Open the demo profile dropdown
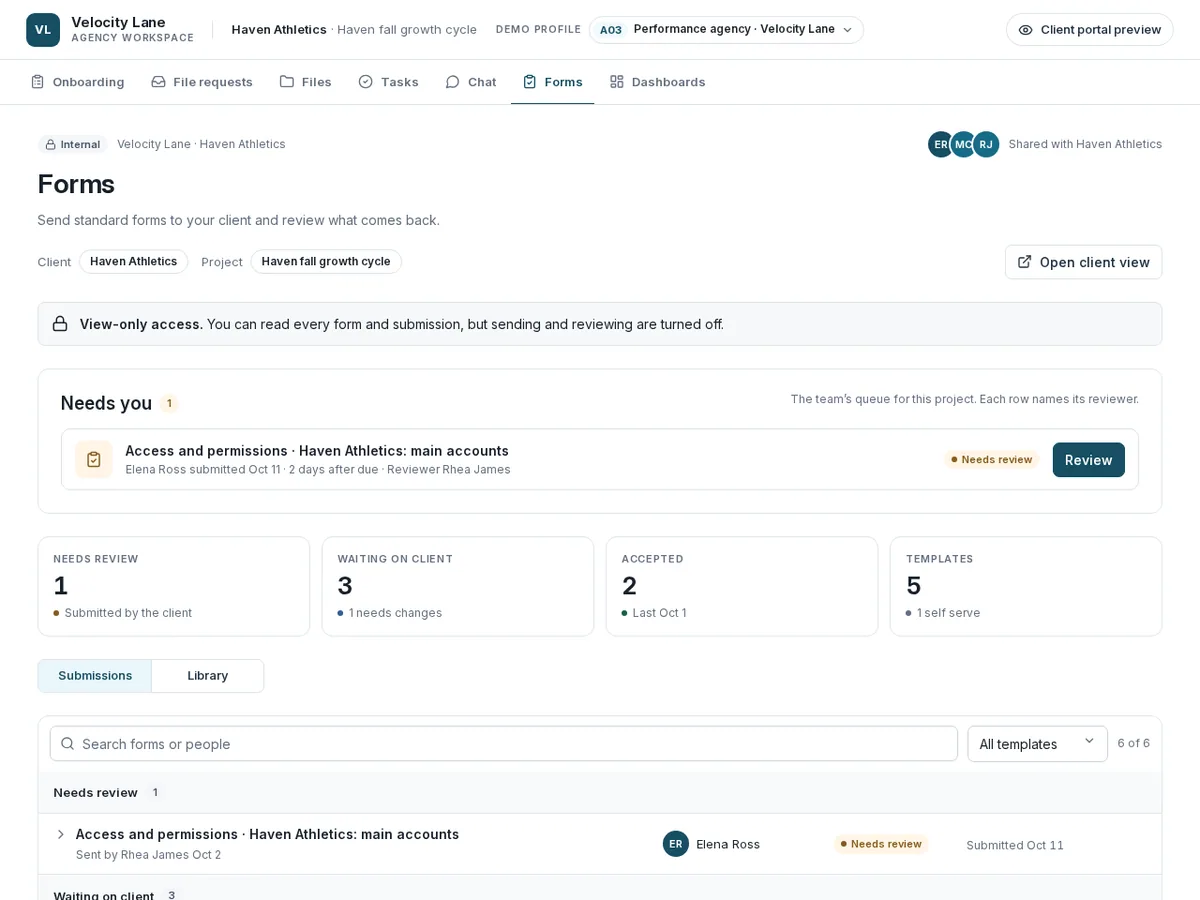Viewport: 1200px width, 900px height. click(726, 30)
